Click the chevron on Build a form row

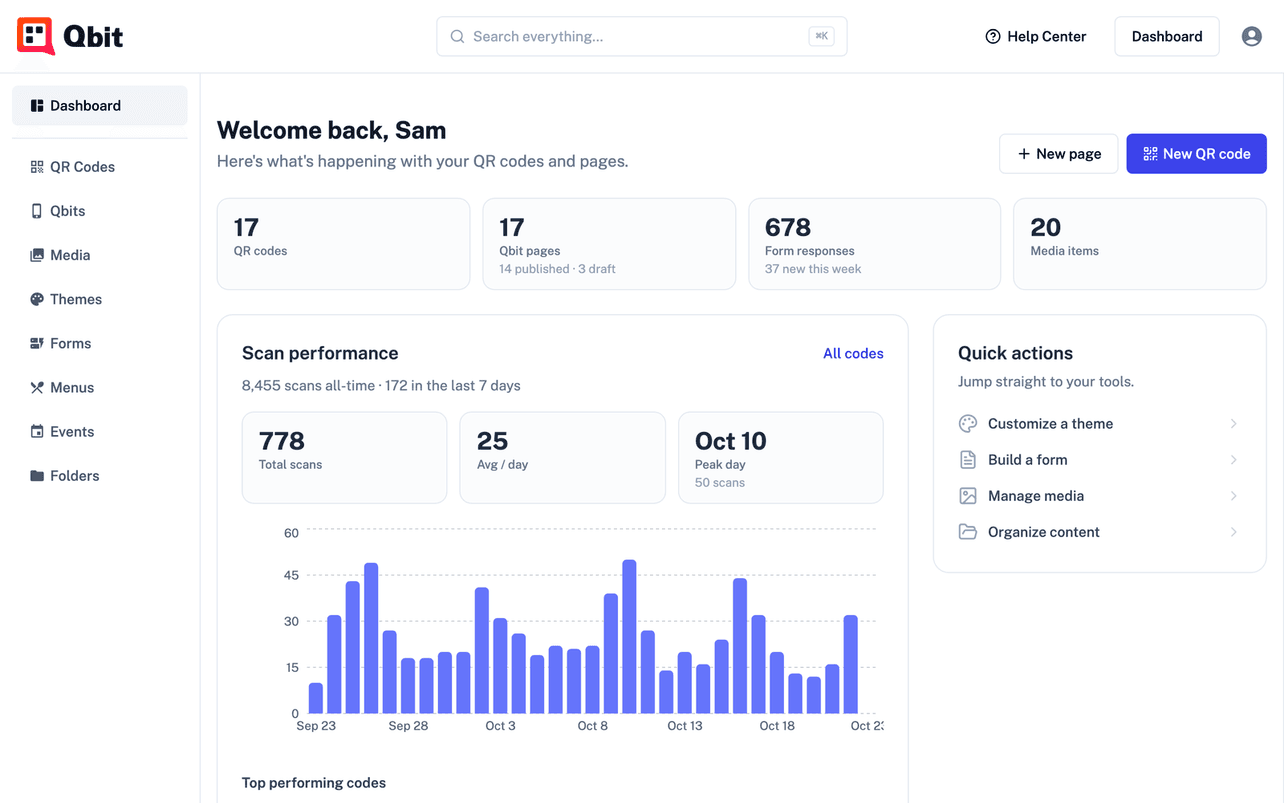(1233, 460)
